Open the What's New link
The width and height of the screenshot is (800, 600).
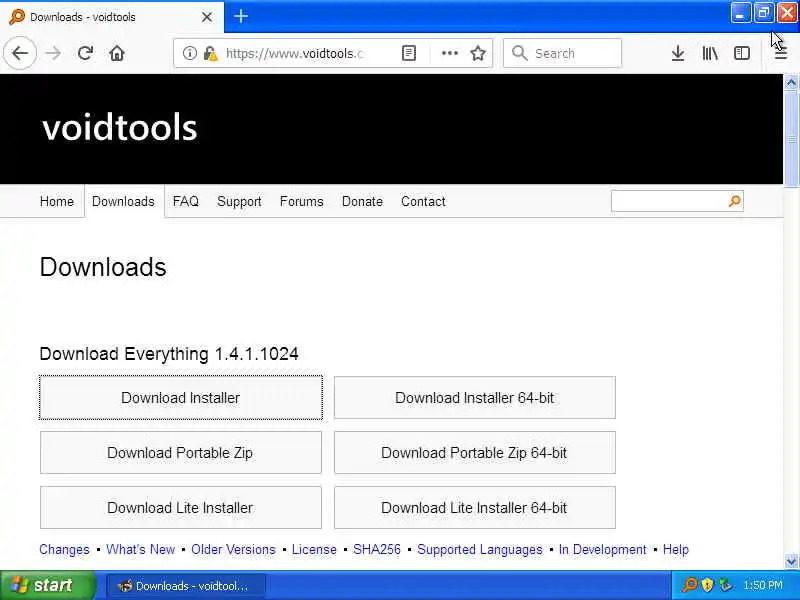coord(140,549)
